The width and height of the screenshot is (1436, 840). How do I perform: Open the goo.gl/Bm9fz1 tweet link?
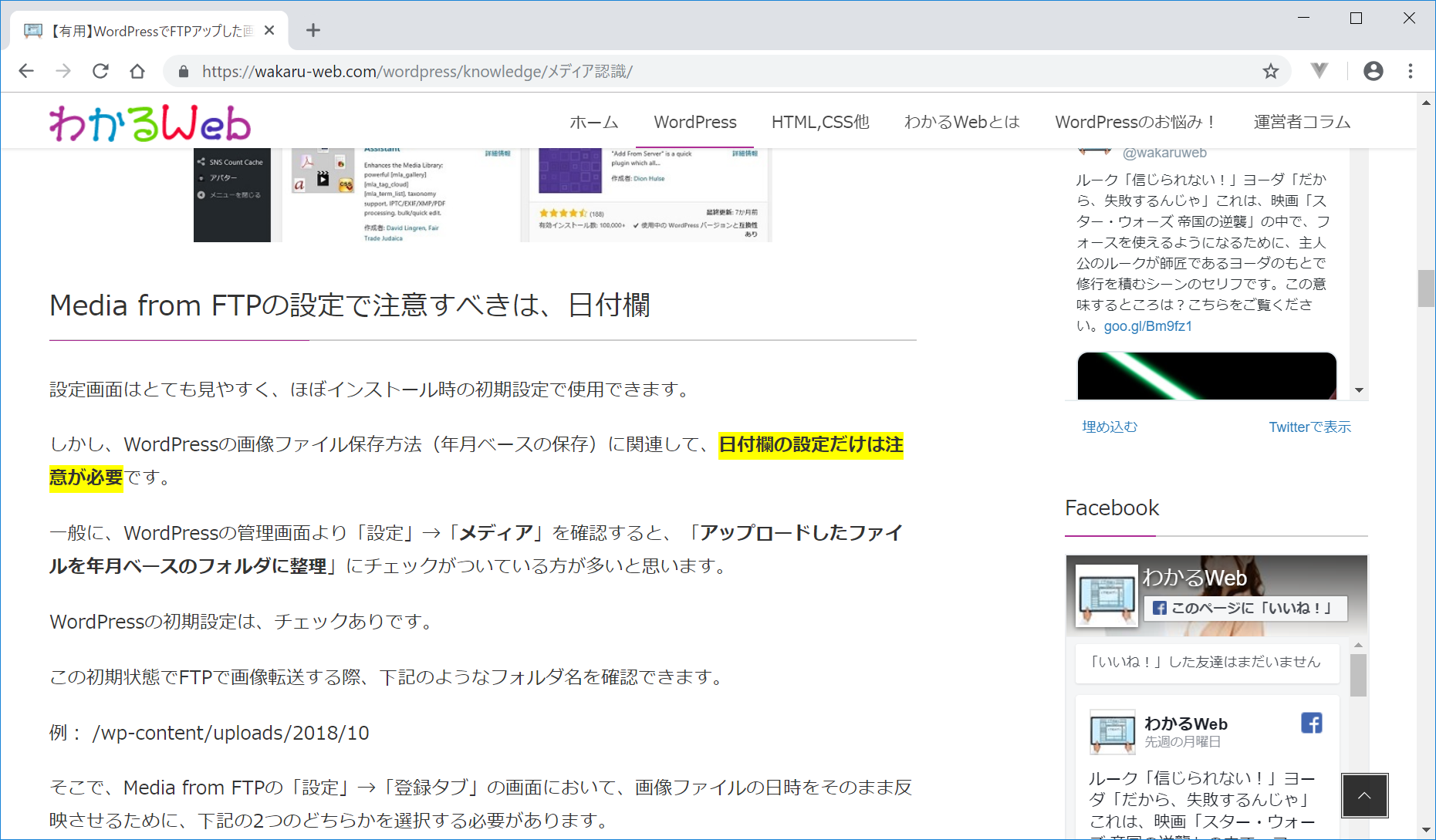tap(1147, 326)
